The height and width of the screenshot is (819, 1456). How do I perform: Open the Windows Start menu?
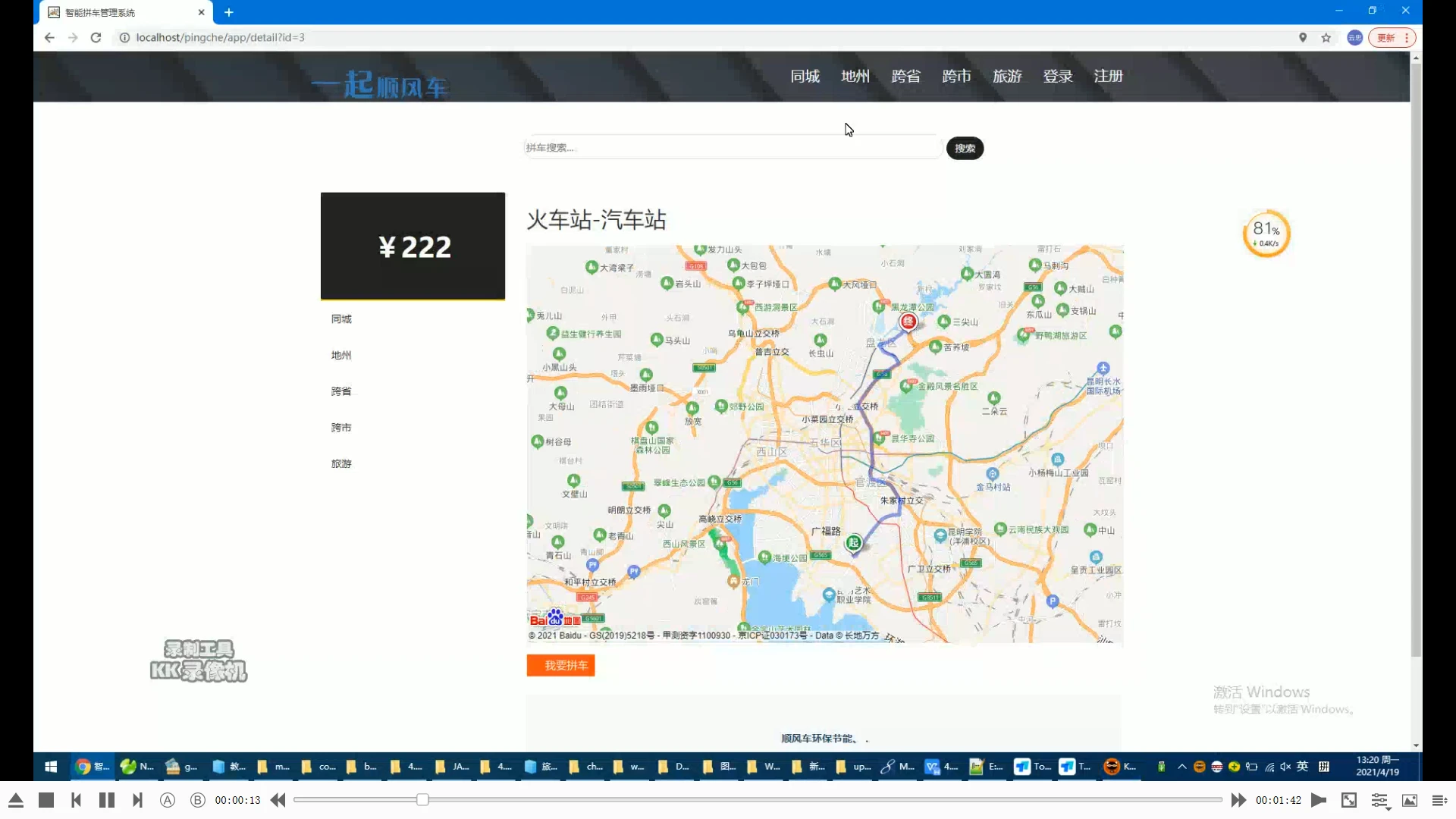(x=51, y=767)
